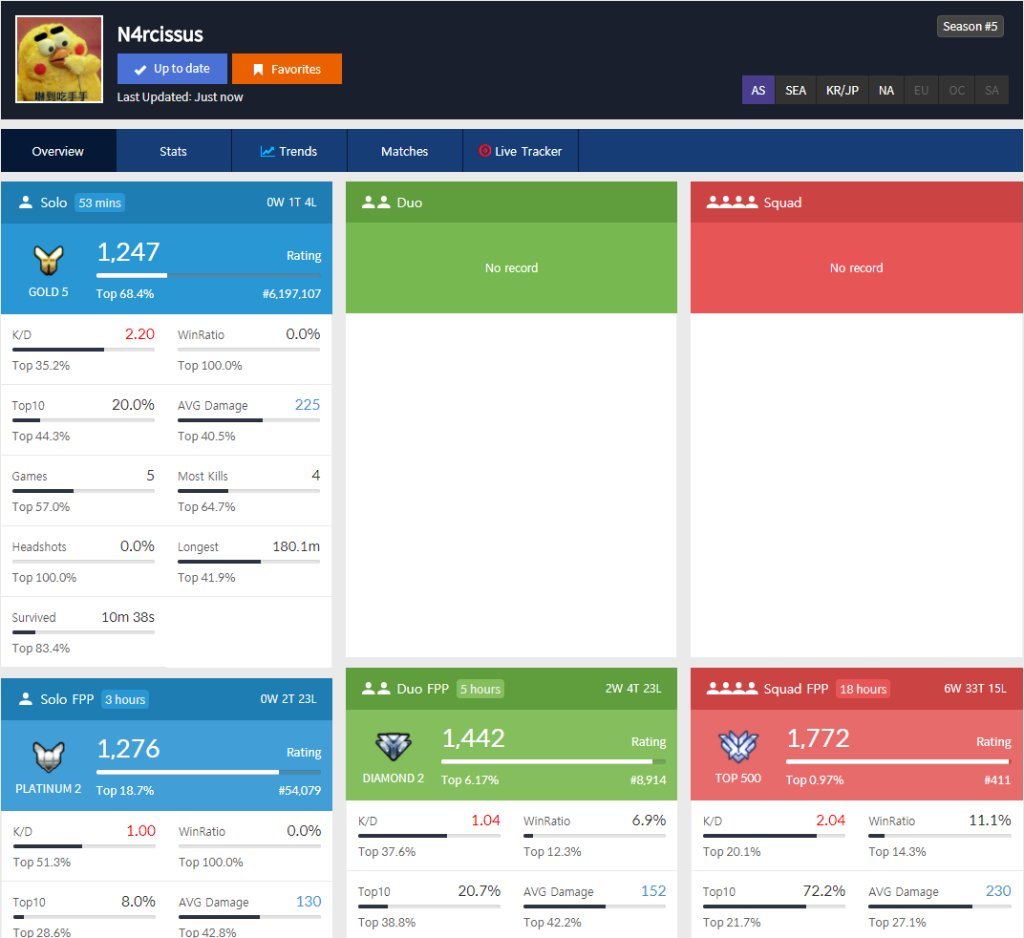Click the Solo FPP single-player icon
1024x938 pixels.
(26, 699)
